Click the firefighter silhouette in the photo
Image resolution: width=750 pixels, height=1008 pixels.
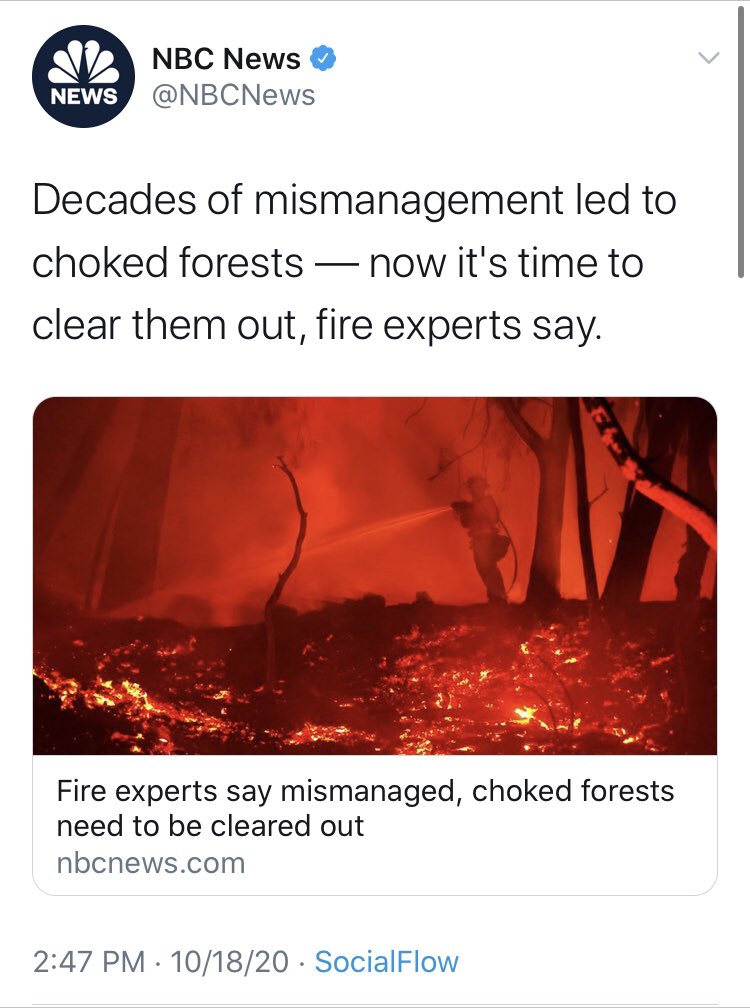tap(483, 535)
